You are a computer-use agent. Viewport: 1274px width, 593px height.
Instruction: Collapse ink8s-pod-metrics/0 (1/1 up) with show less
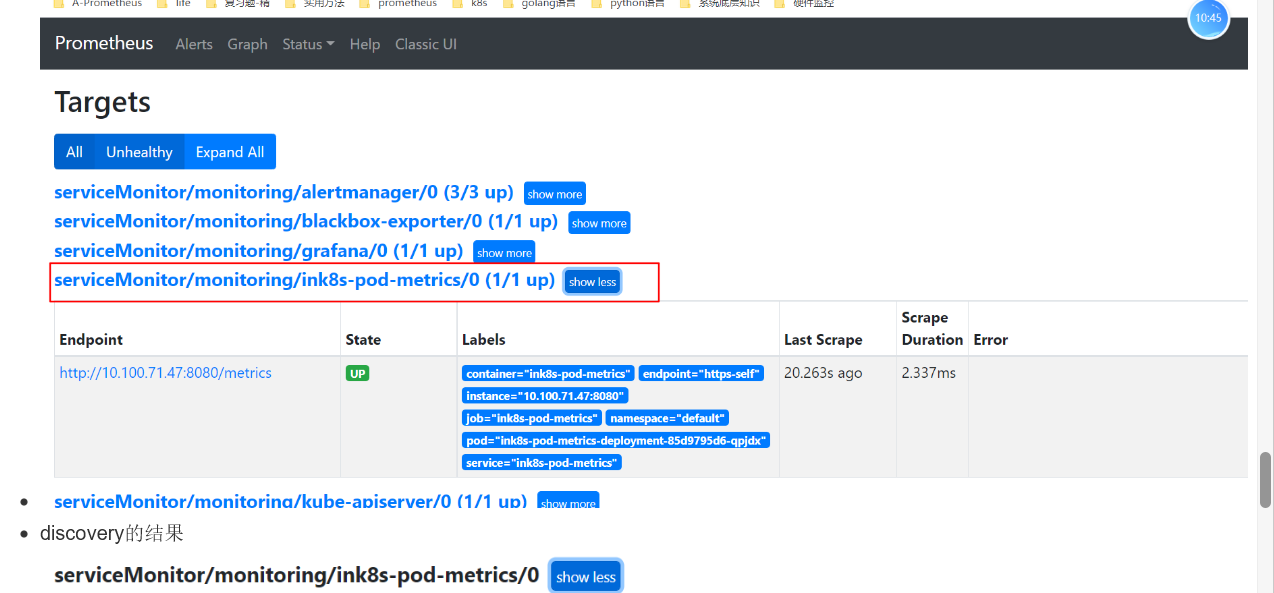[593, 282]
